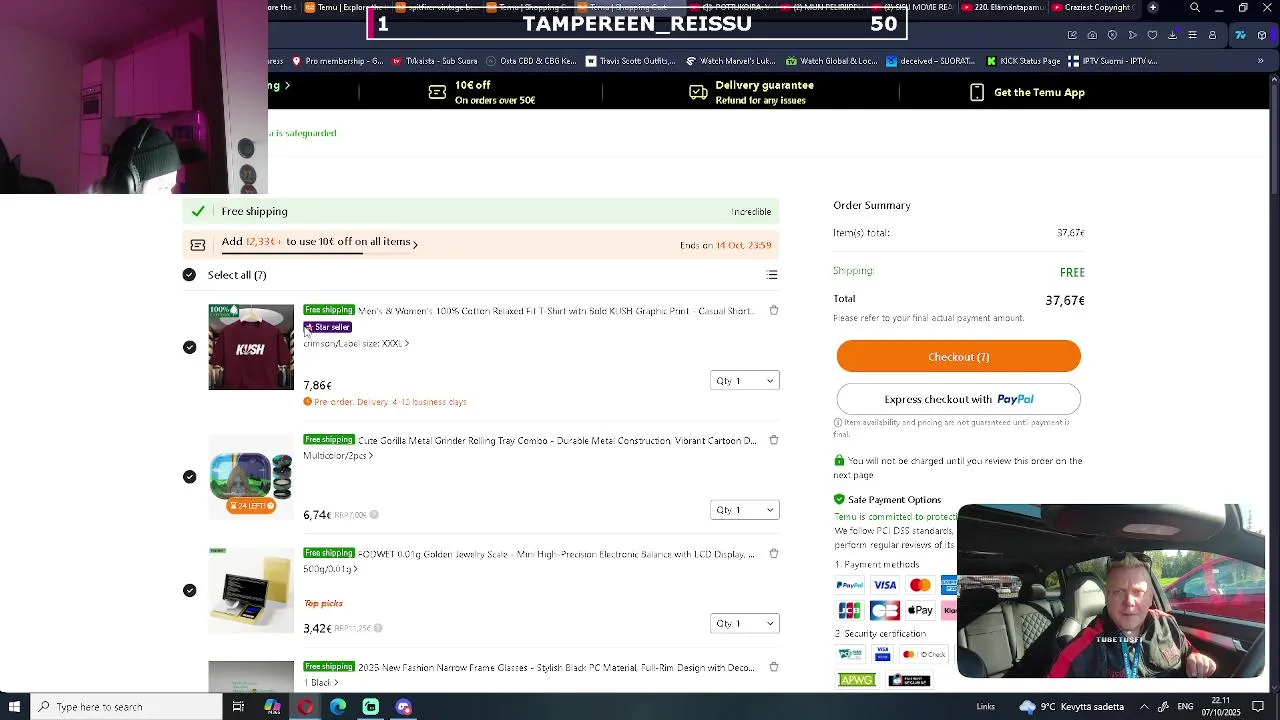Expand the 1 Black variant selector

321,683
